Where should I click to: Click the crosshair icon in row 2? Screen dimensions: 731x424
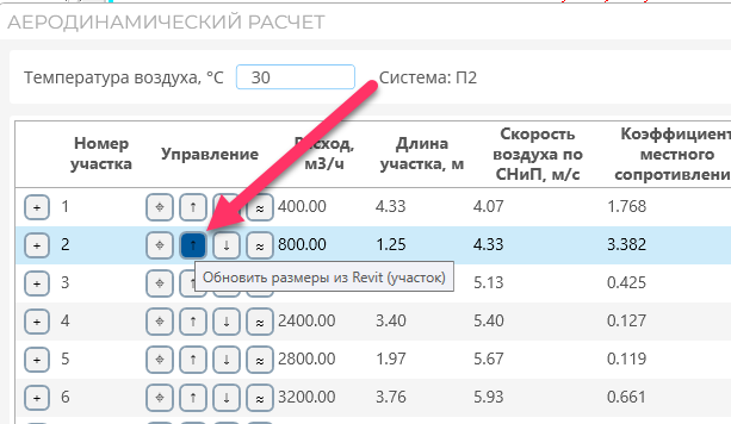(x=159, y=245)
